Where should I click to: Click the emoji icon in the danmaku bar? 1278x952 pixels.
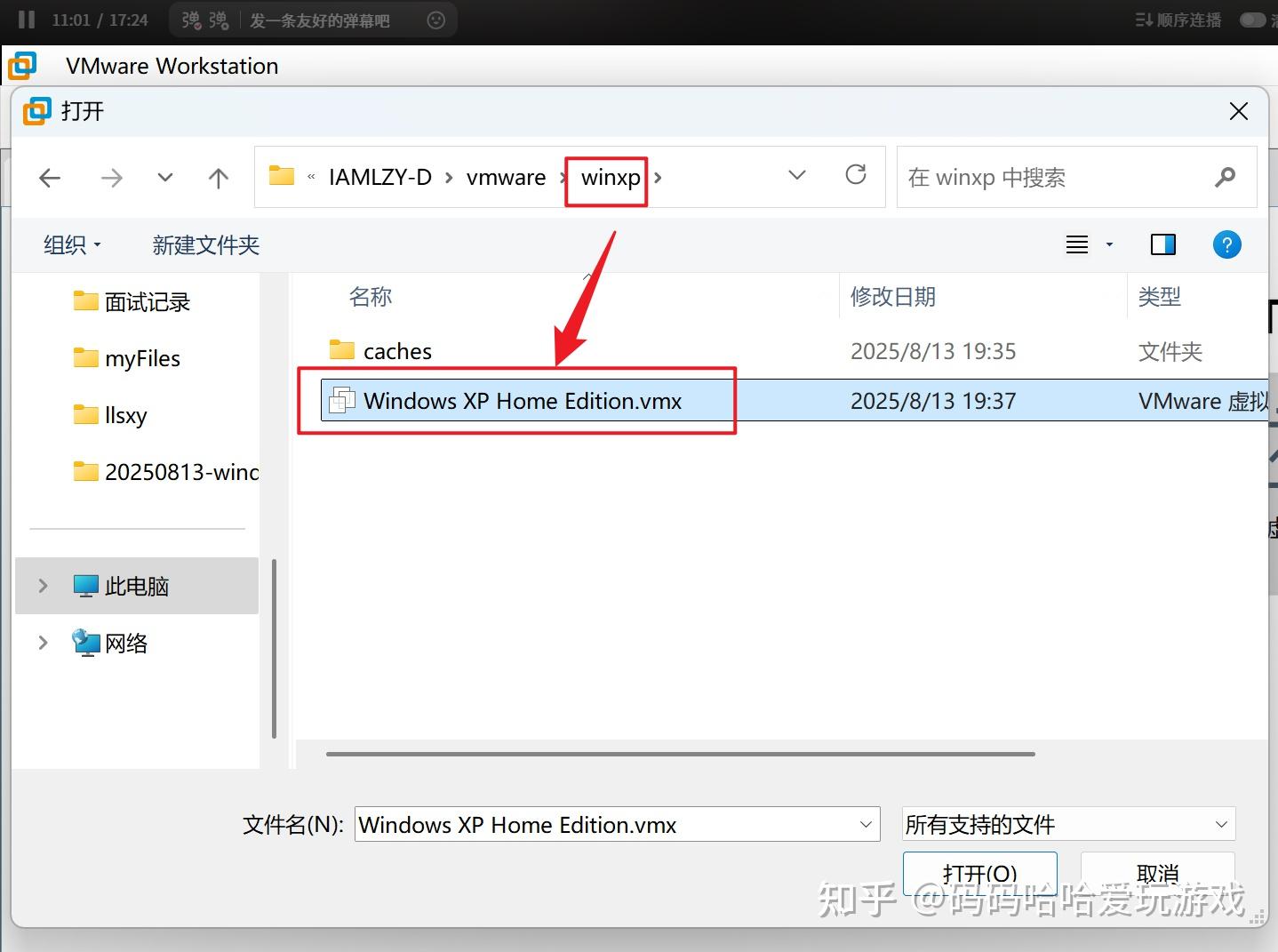tap(435, 20)
